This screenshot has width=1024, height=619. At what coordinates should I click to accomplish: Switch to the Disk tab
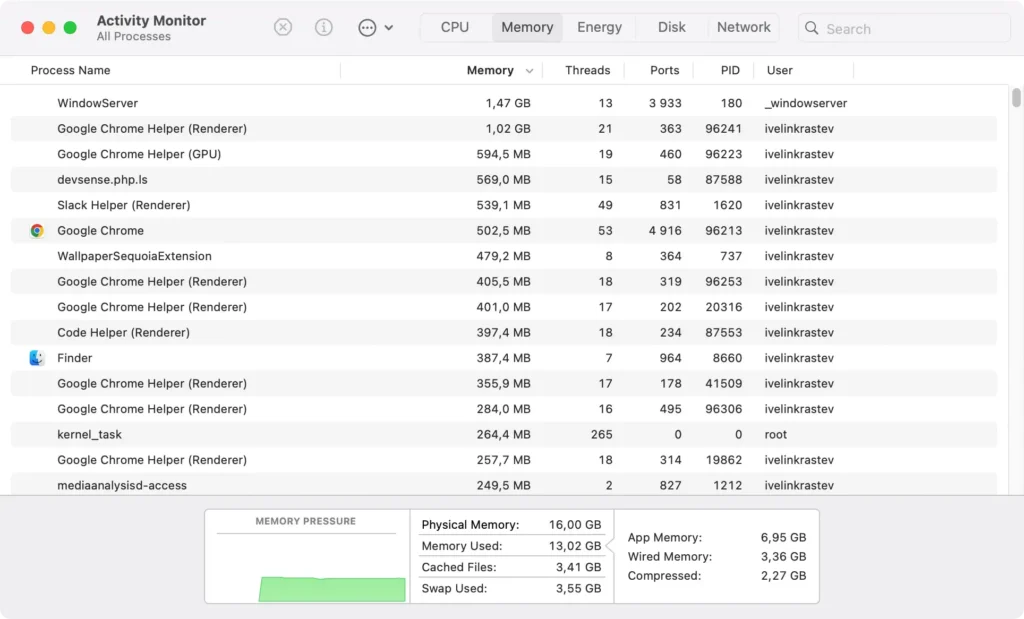(x=671, y=27)
